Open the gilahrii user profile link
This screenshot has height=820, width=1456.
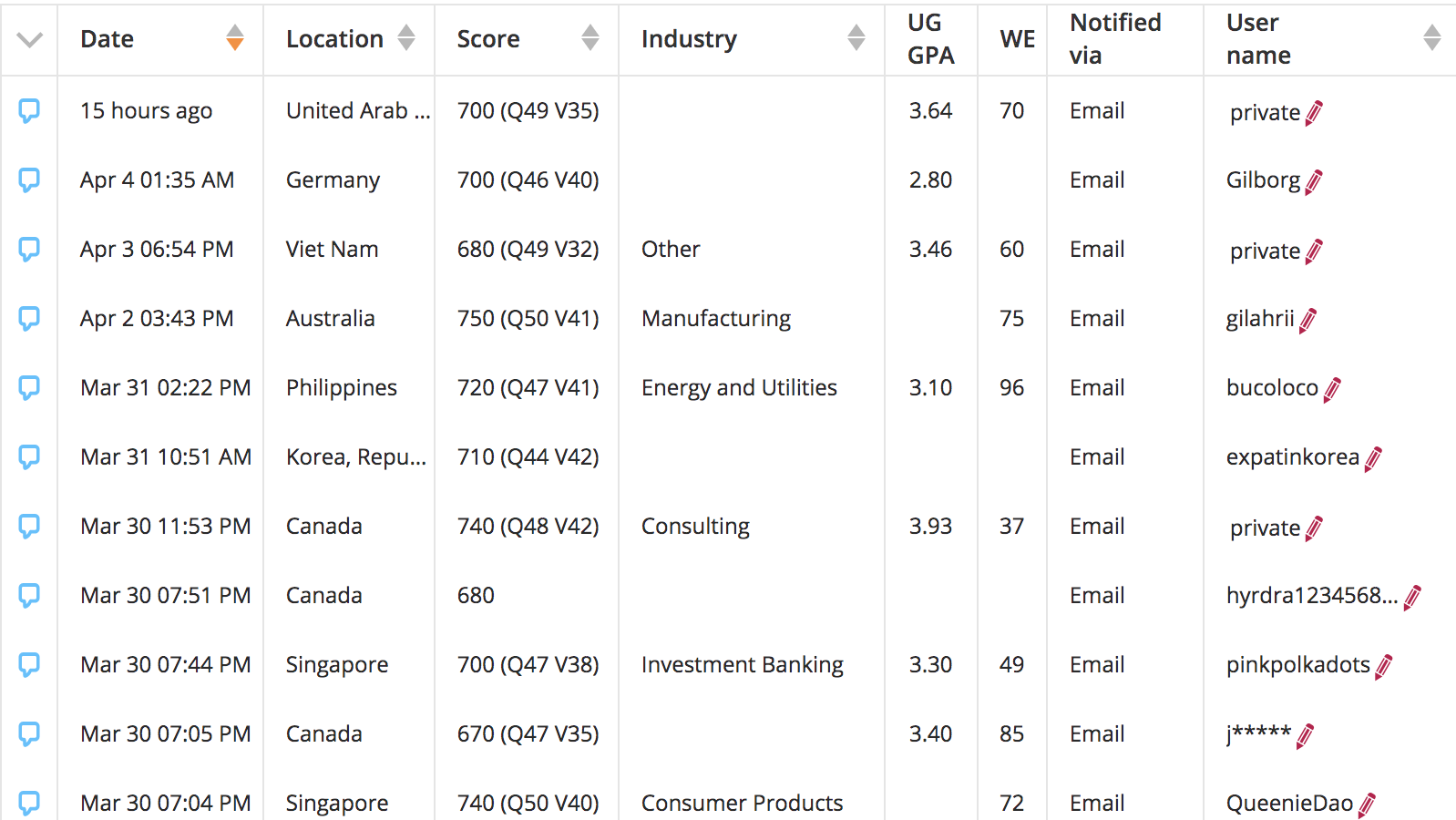[1260, 319]
